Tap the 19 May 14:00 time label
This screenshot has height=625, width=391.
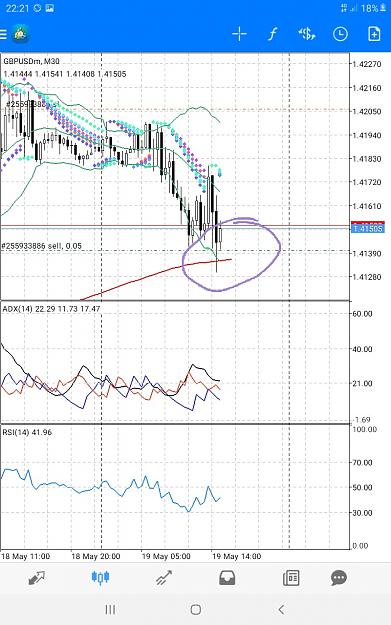point(237,556)
